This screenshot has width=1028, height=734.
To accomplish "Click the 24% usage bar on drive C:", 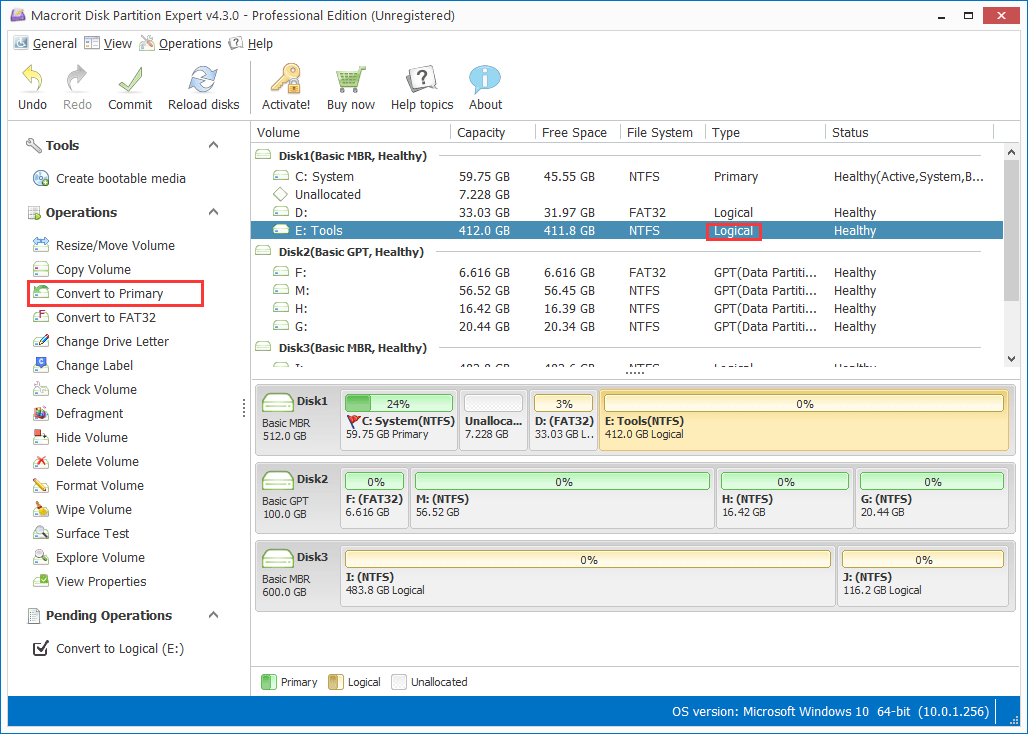I will point(398,403).
